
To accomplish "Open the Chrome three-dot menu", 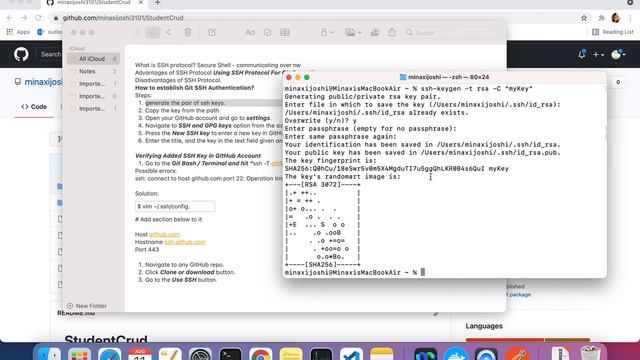I will (x=631, y=18).
